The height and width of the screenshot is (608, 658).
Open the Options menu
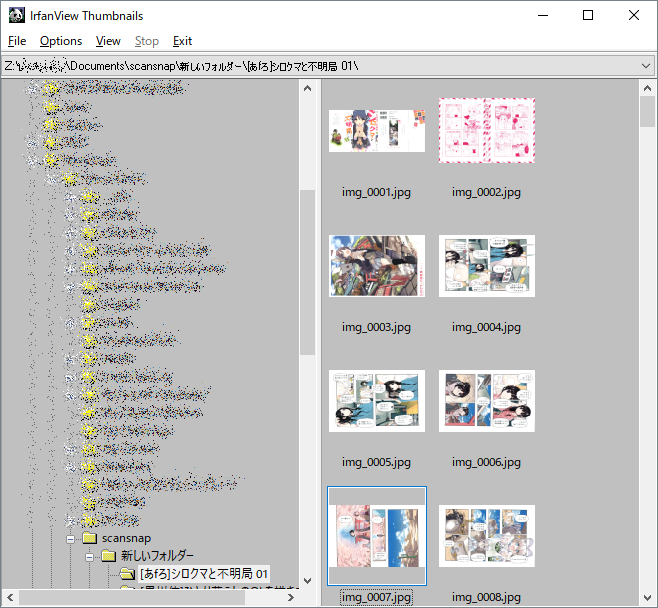point(61,41)
